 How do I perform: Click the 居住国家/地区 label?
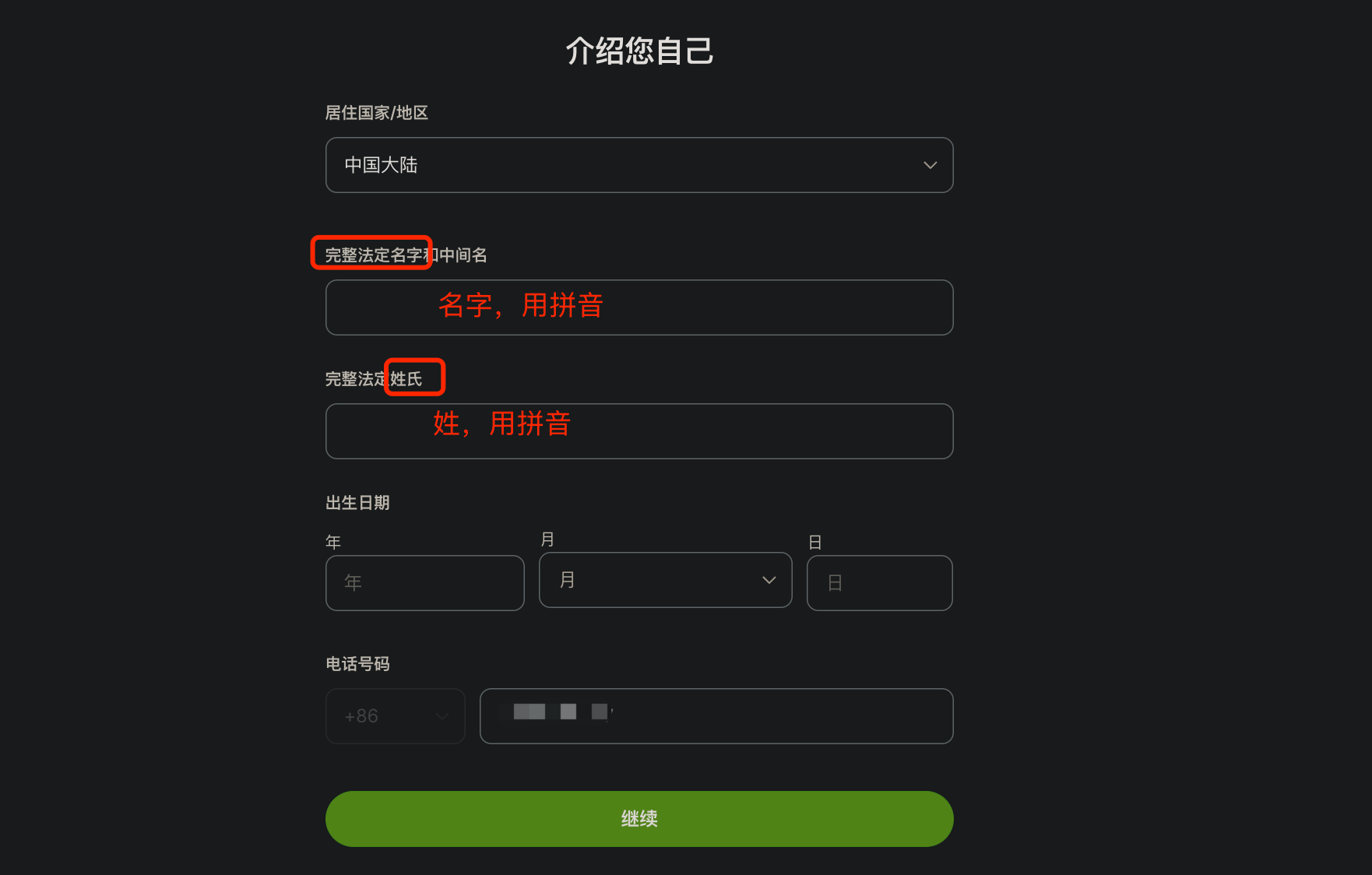pyautogui.click(x=376, y=113)
